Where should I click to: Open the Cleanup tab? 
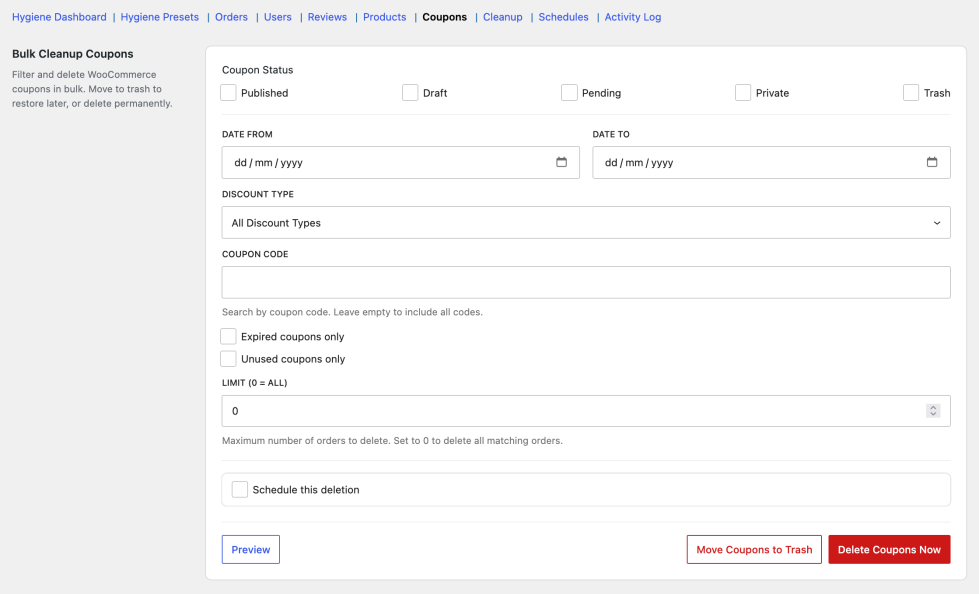(x=503, y=17)
